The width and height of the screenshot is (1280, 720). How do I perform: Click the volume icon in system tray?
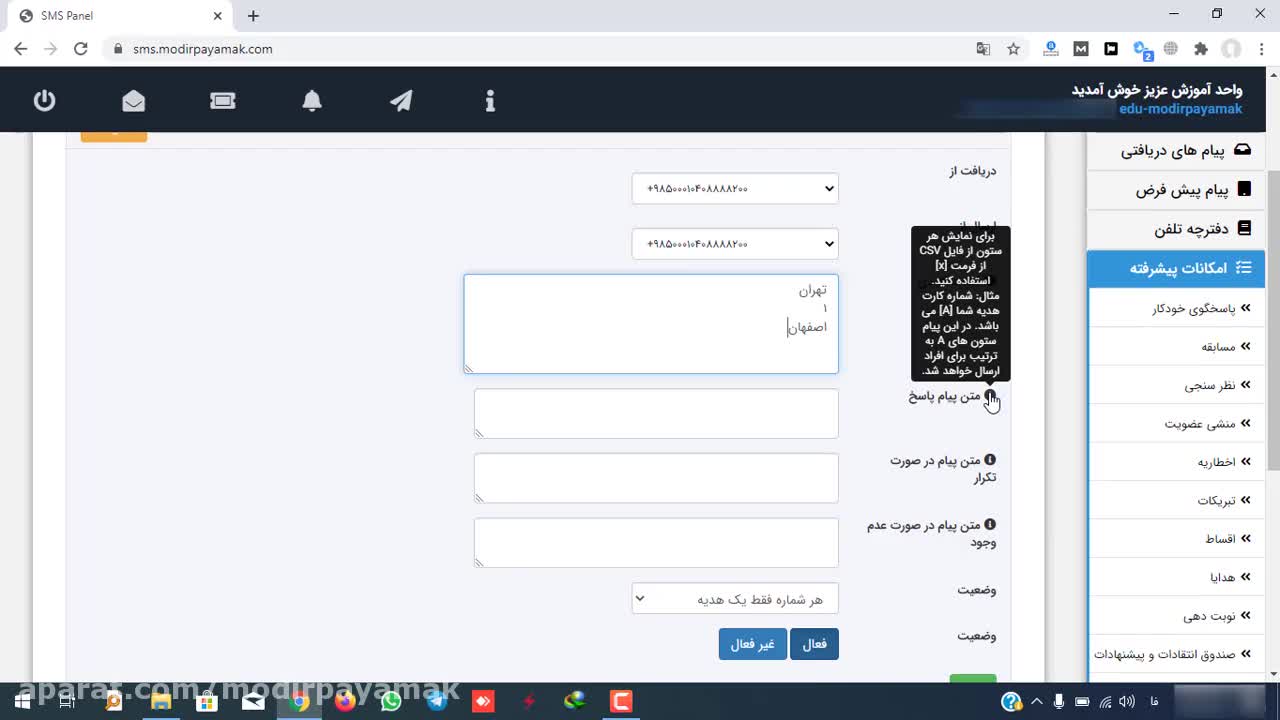[1127, 701]
